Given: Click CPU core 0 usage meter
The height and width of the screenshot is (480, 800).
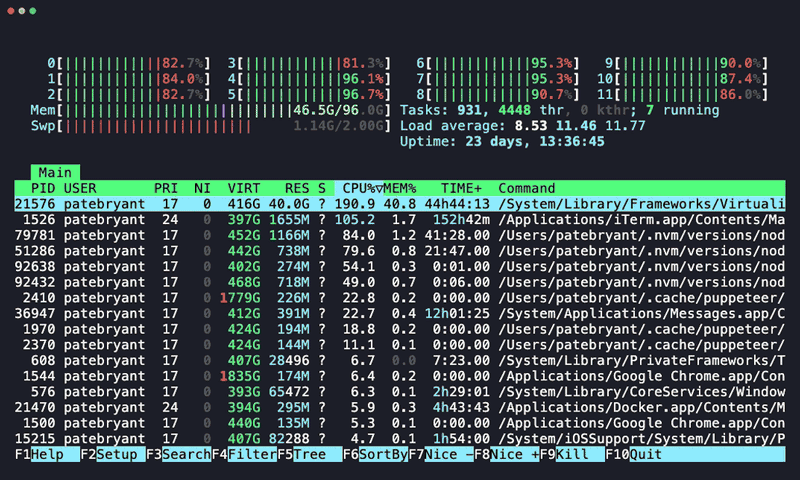Looking at the screenshot, I should (129, 63).
